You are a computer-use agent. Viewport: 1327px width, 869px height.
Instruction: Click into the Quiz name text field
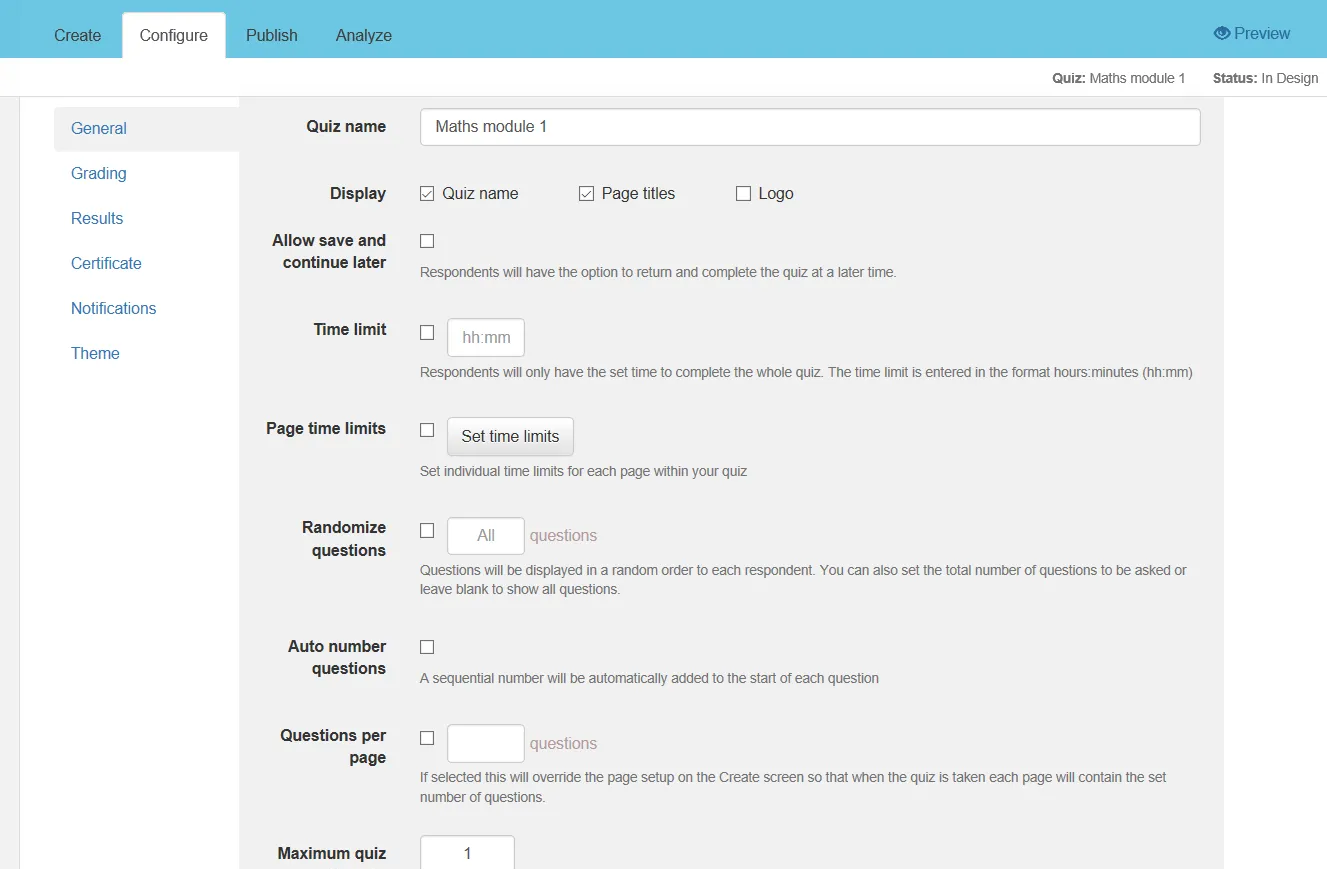point(810,127)
